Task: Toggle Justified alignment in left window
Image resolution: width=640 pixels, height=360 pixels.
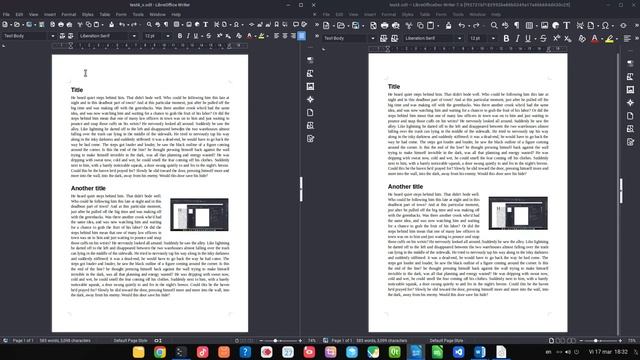Action: (302, 36)
